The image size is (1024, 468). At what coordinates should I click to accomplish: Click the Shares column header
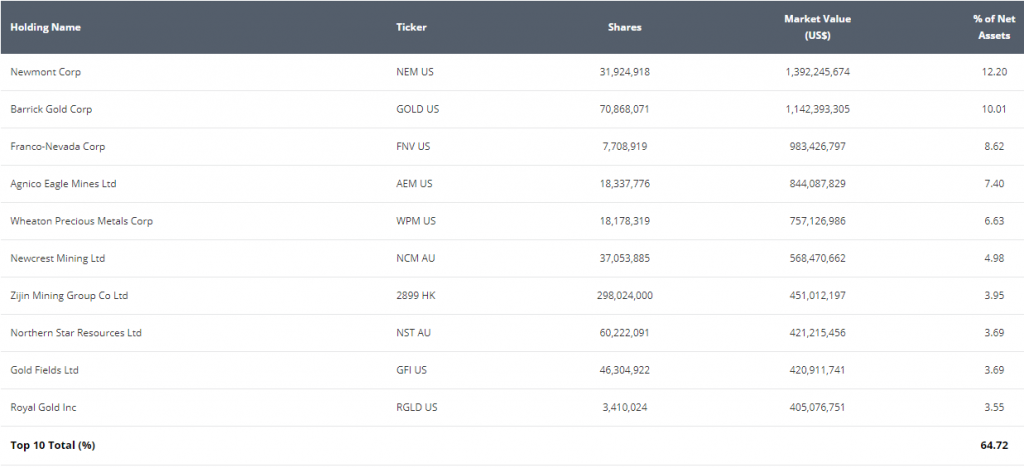[624, 28]
